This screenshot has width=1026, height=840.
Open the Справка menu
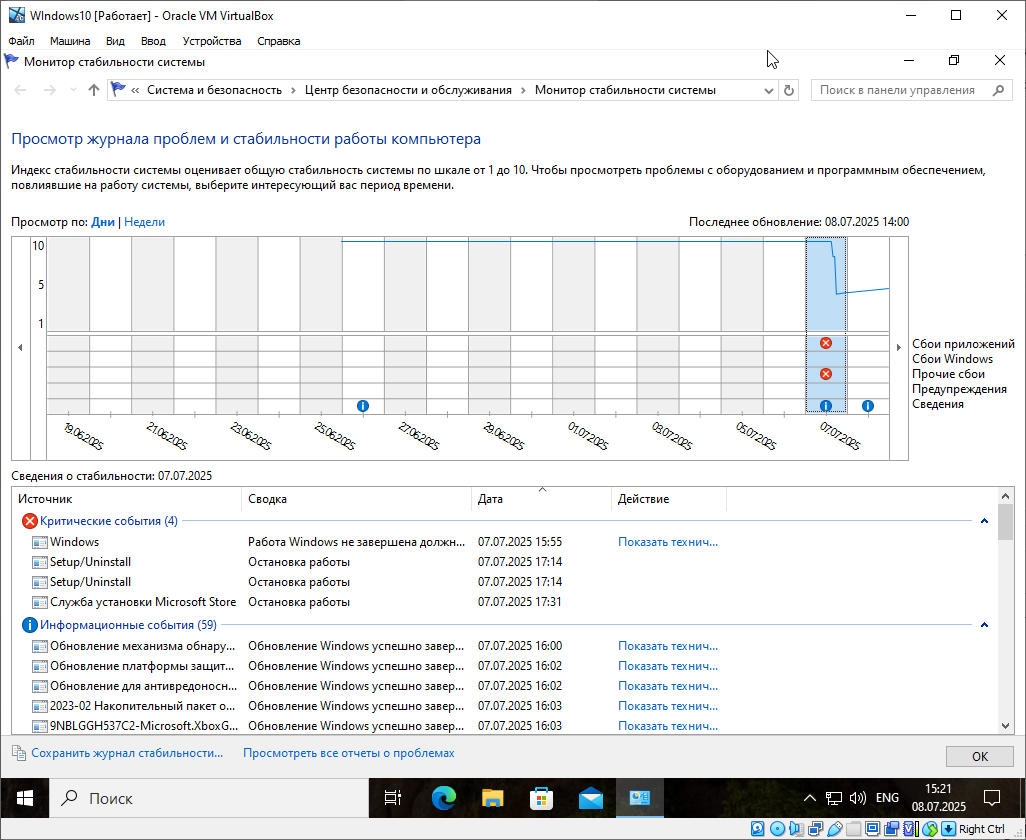click(x=279, y=41)
